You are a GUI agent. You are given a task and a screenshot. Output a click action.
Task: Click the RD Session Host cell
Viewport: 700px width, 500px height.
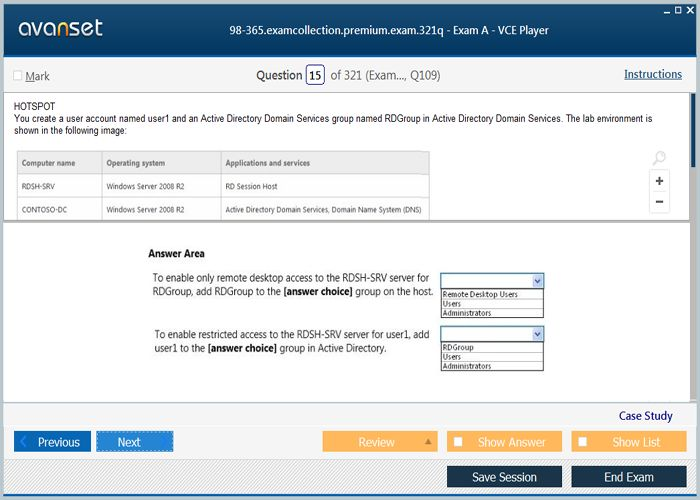325,186
